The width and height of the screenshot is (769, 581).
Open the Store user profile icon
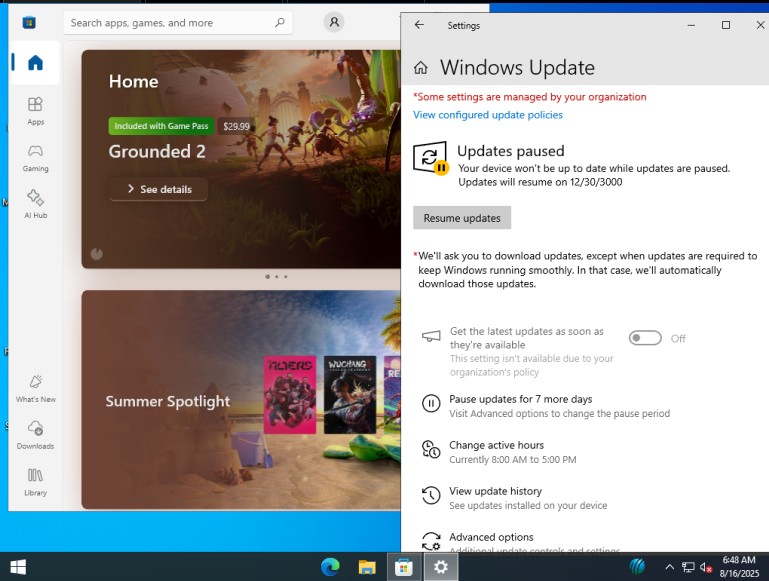click(x=334, y=22)
